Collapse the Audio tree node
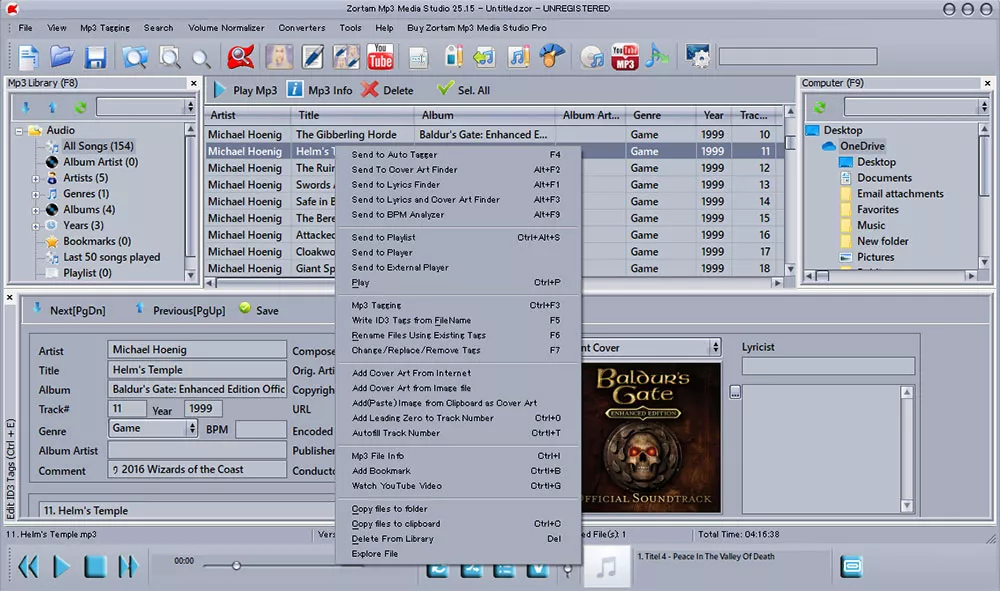This screenshot has width=1000, height=591. pyautogui.click(x=19, y=131)
